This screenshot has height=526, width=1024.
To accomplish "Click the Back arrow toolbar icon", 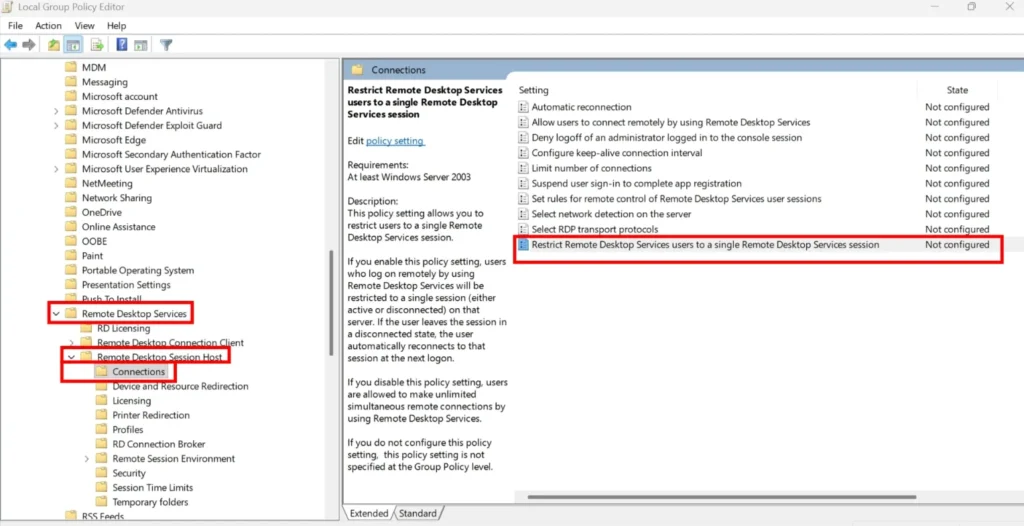I will 10,45.
